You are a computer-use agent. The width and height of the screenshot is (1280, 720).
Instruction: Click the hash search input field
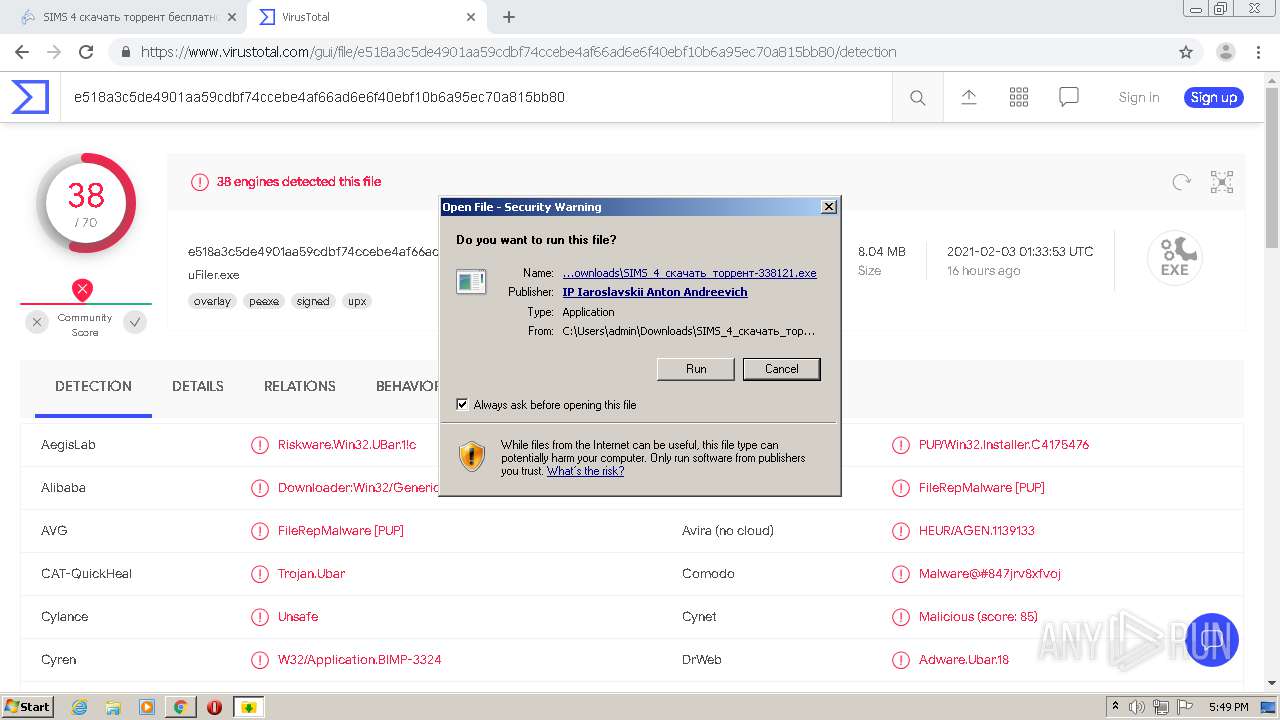(475, 97)
